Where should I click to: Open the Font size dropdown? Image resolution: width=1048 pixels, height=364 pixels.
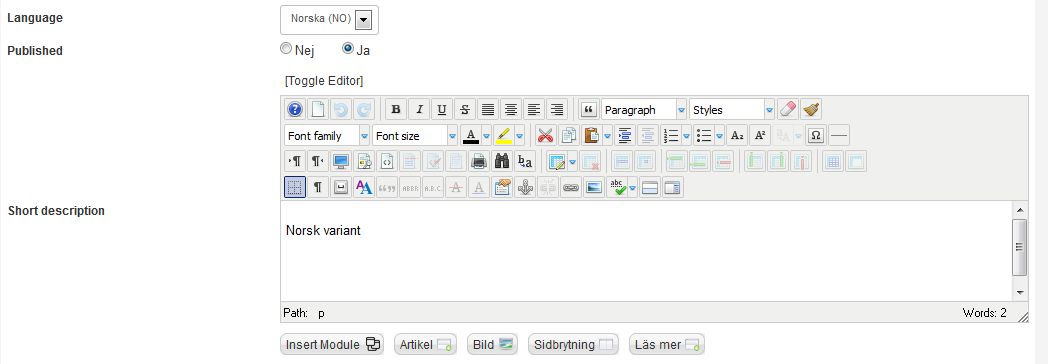(415, 136)
